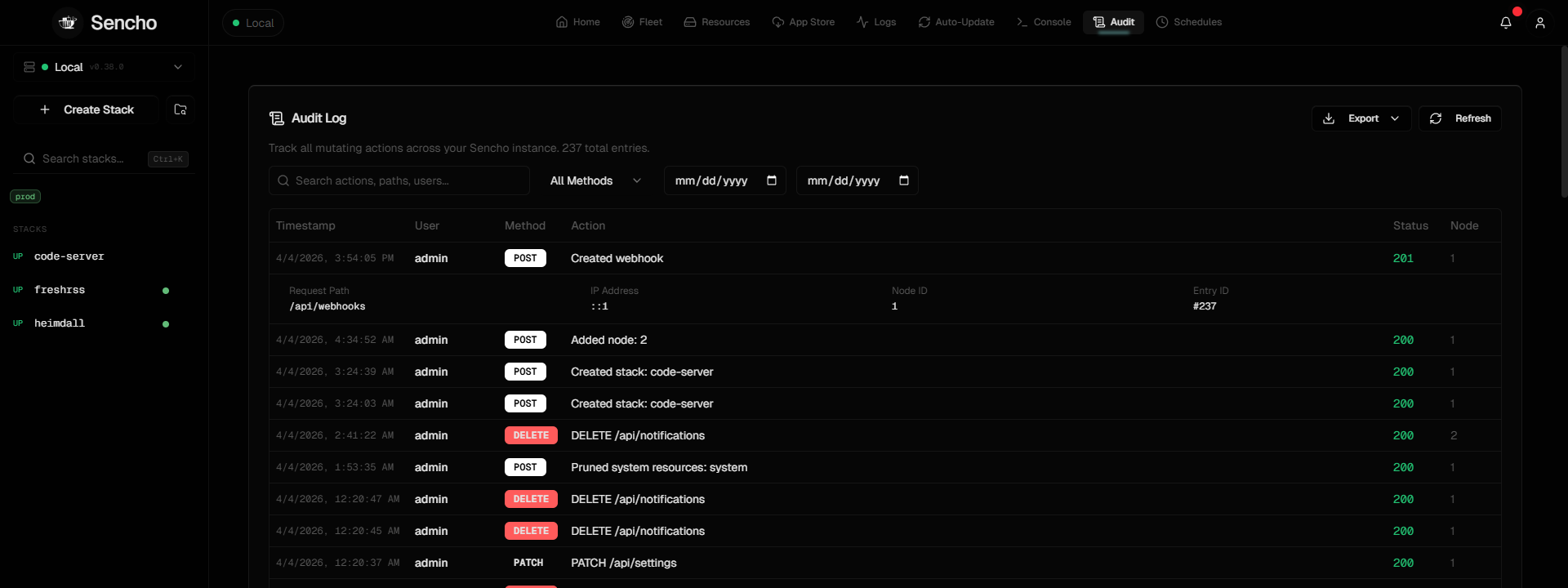This screenshot has height=588, width=1568.
Task: Click the second mm/dd/yyyy date input
Action: (857, 180)
